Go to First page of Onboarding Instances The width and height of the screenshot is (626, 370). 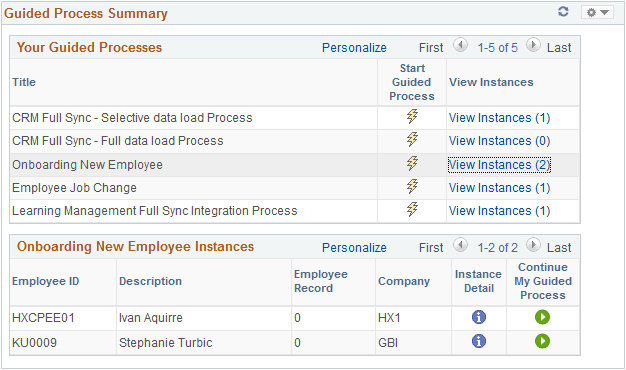pyautogui.click(x=431, y=248)
